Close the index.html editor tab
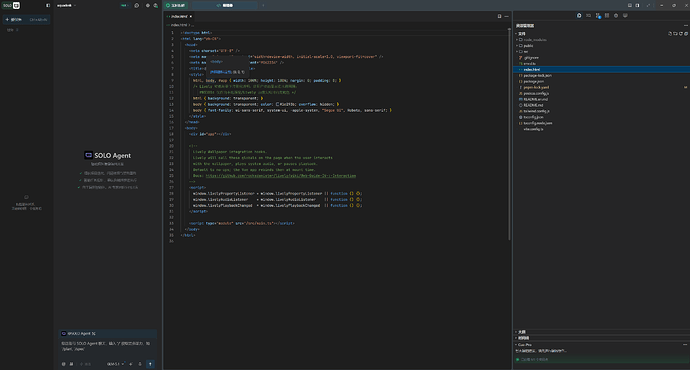This screenshot has height=370, width=690. 191,16
